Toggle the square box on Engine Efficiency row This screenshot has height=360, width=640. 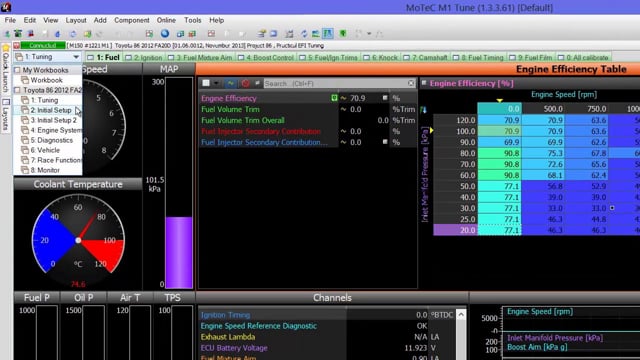coord(385,98)
